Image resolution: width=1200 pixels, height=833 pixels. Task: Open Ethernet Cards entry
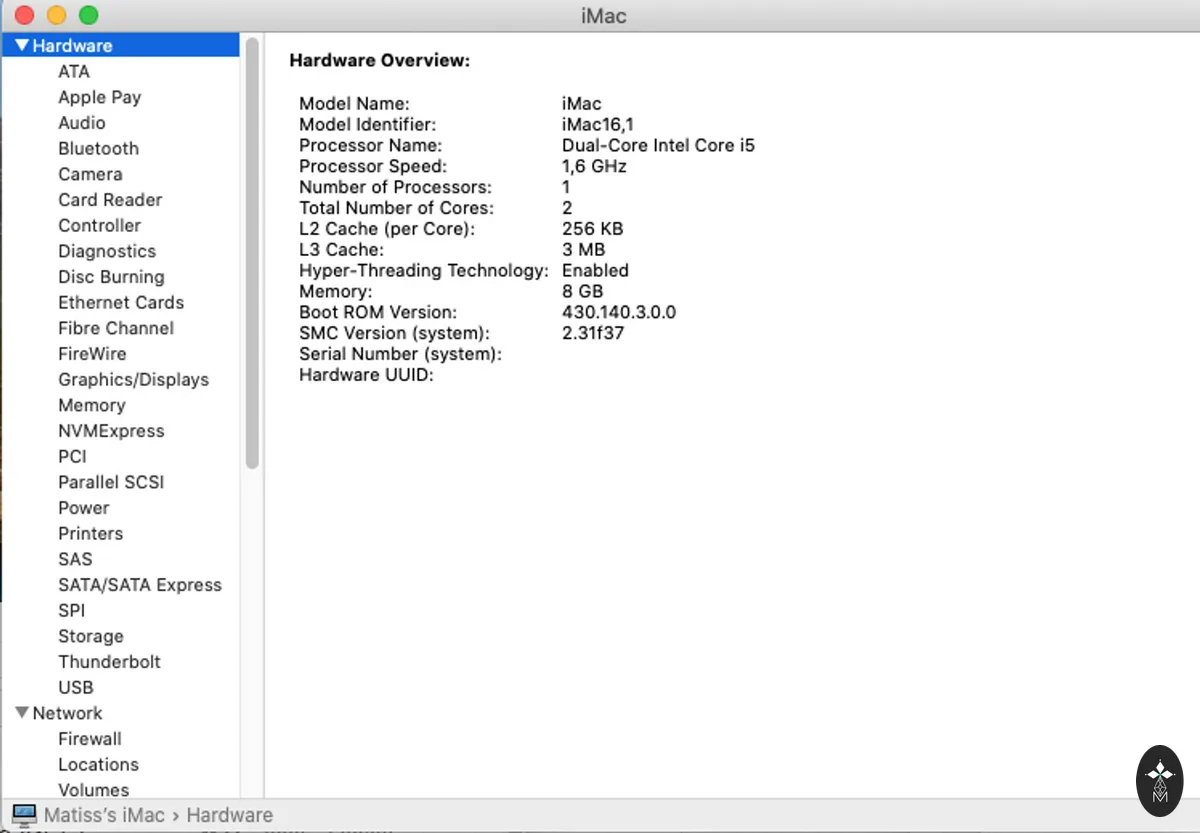pyautogui.click(x=121, y=302)
